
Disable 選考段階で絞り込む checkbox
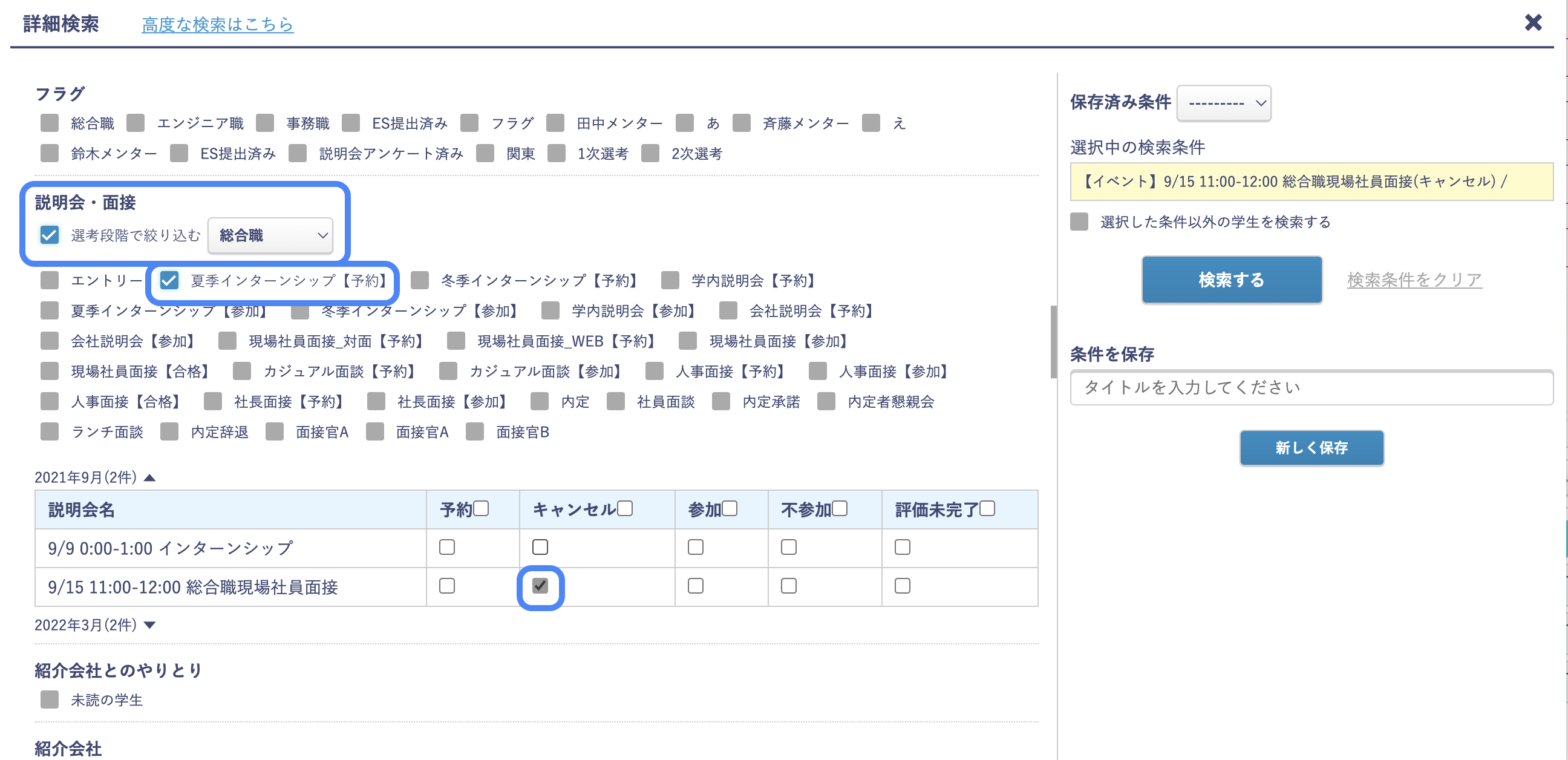50,235
